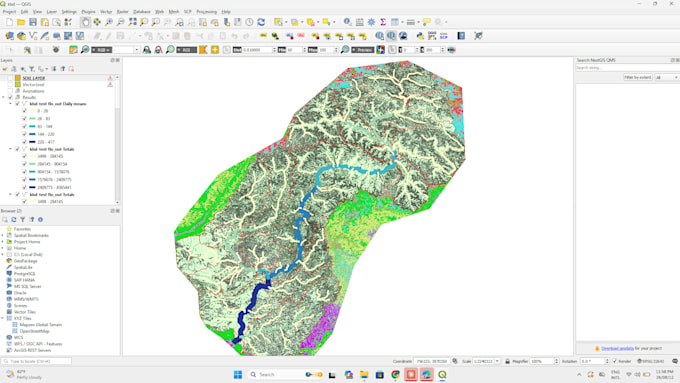Refresh the Browser panel

click(x=14, y=219)
